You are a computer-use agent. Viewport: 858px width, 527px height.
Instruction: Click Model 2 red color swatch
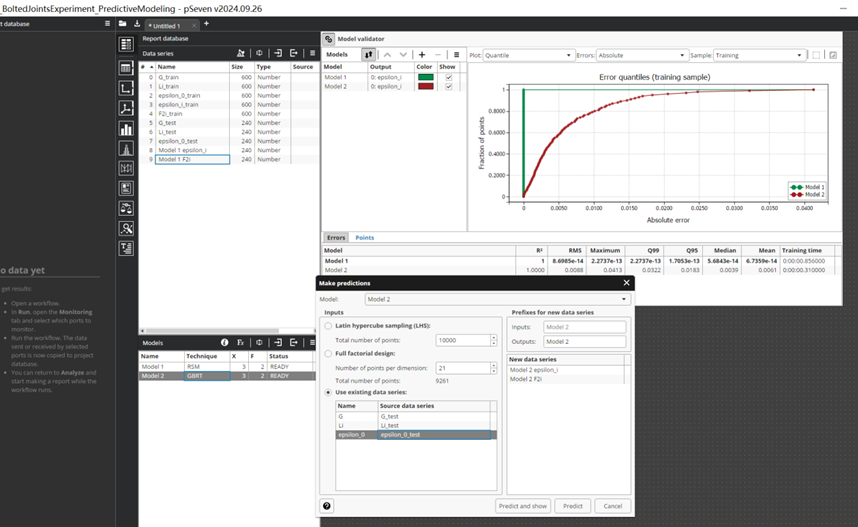[426, 86]
